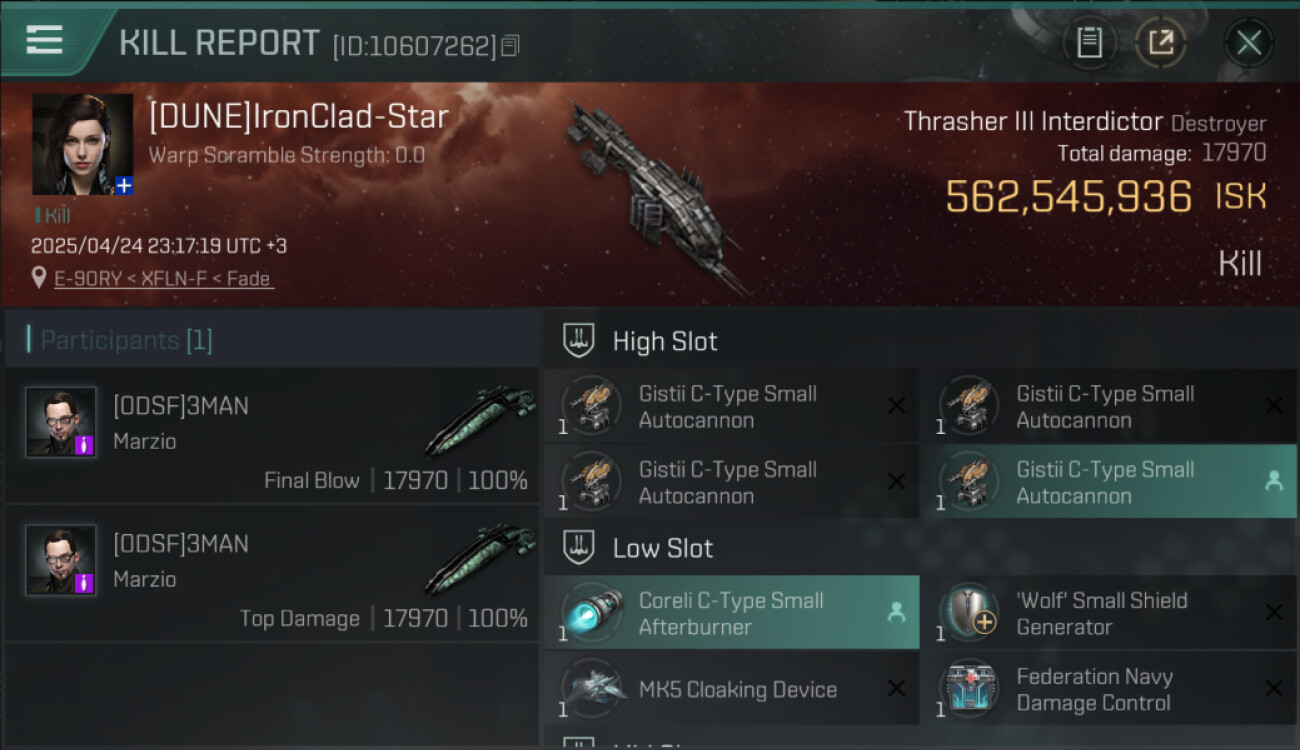
Task: Select Final Blow participant 3MAN portrait
Action: 61,422
